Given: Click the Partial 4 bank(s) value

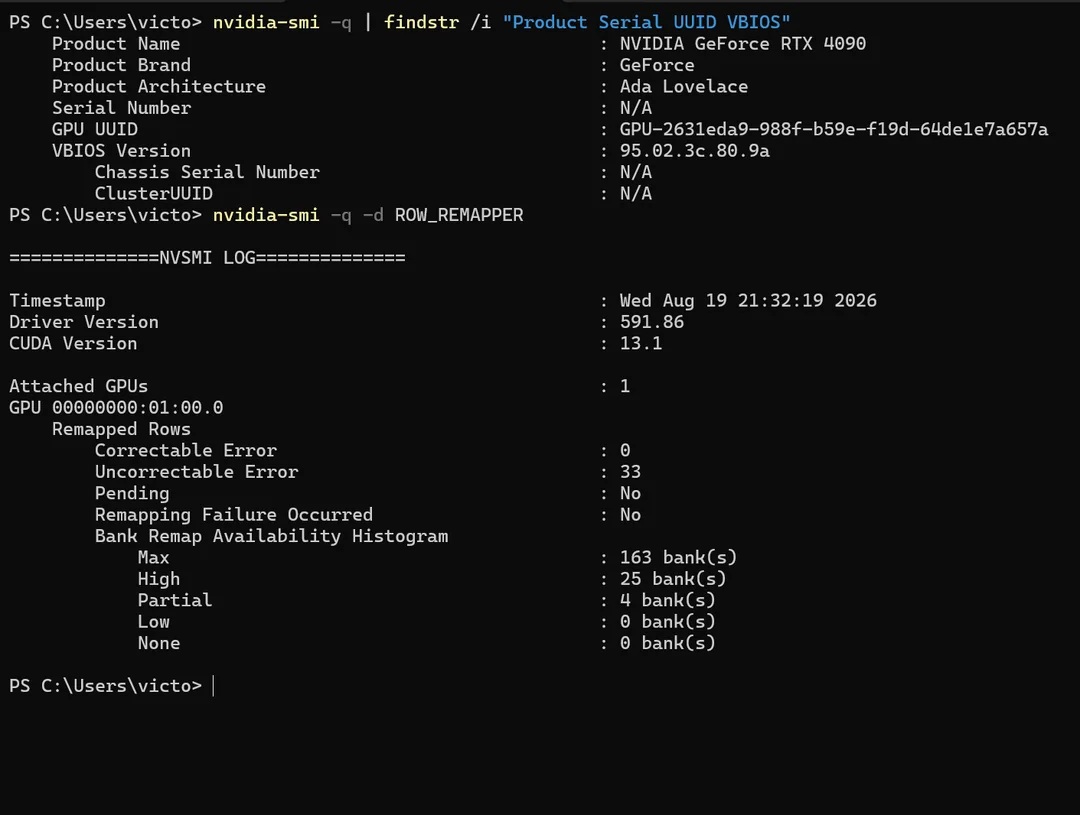Looking at the screenshot, I should click(x=667, y=601).
